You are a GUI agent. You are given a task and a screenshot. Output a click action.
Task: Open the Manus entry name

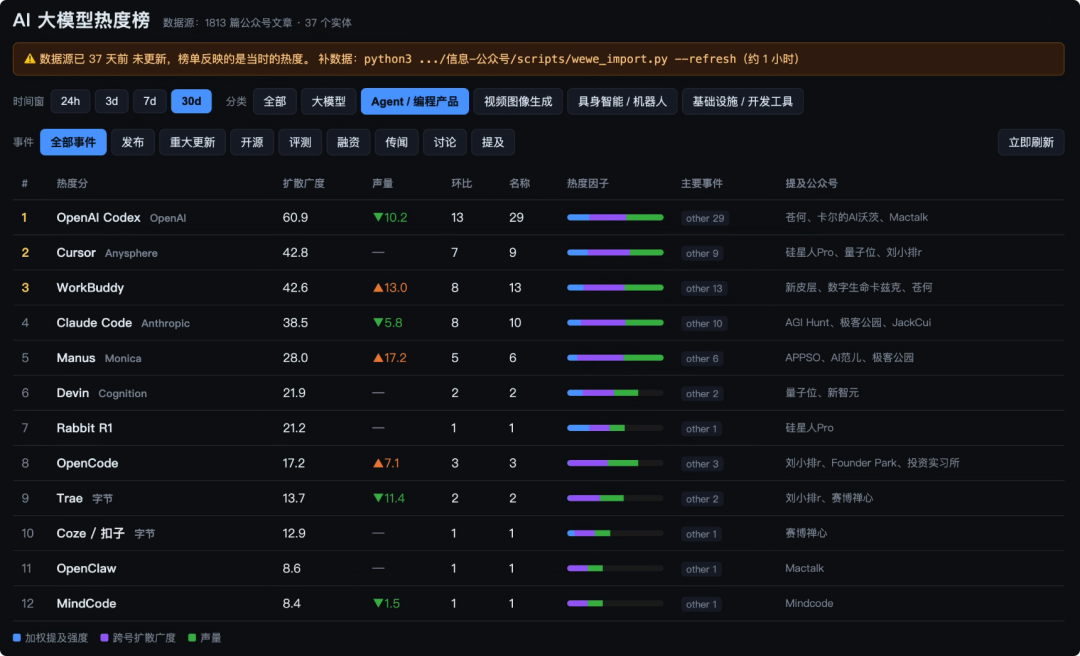(x=76, y=358)
